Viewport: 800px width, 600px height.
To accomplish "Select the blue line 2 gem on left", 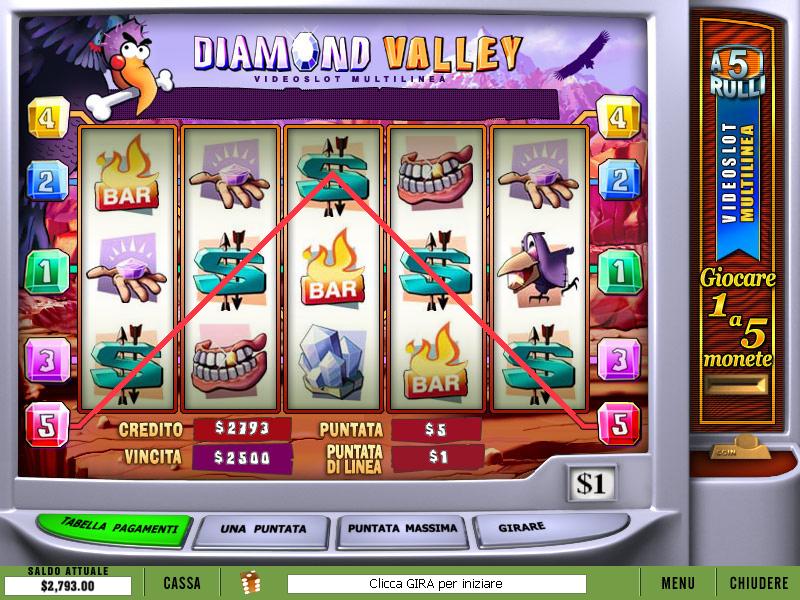I will coord(47,181).
